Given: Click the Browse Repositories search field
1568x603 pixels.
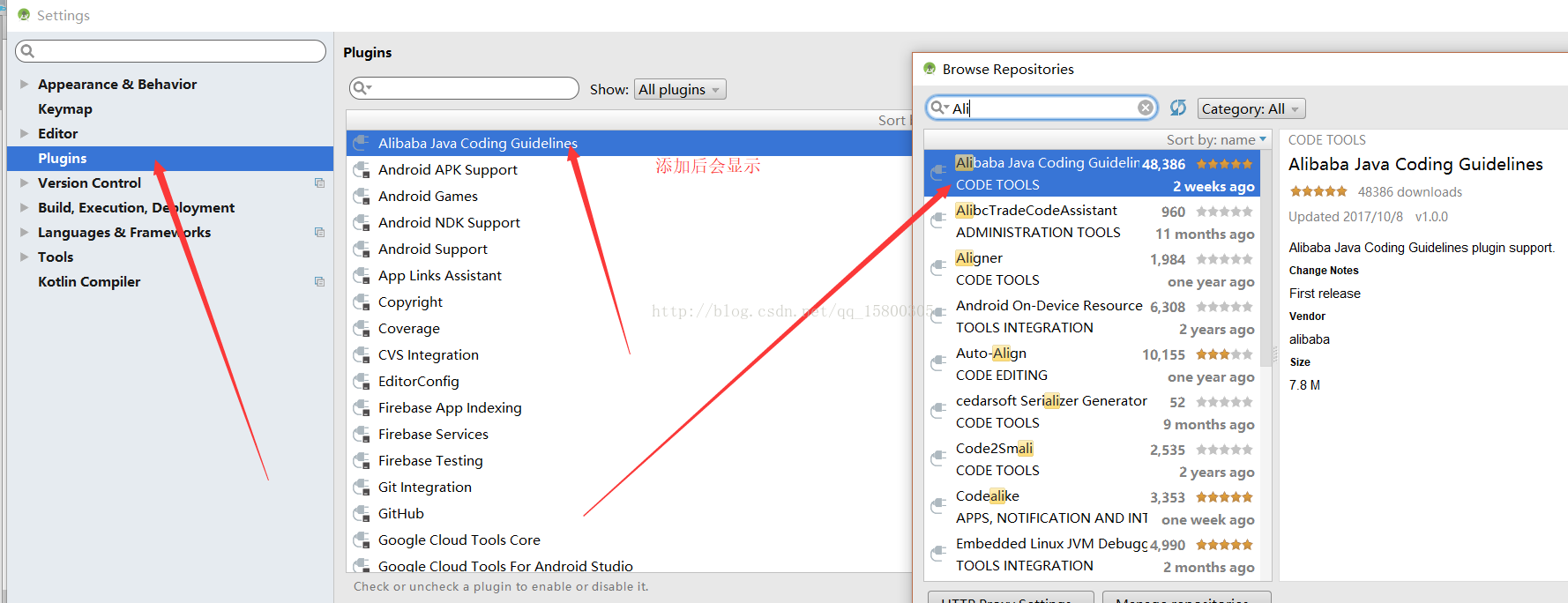Looking at the screenshot, I should [x=1041, y=108].
